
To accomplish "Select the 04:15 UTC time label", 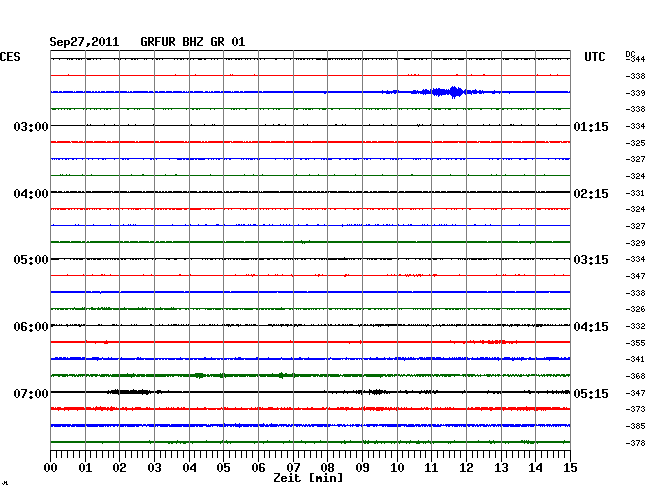I will 591,327.
